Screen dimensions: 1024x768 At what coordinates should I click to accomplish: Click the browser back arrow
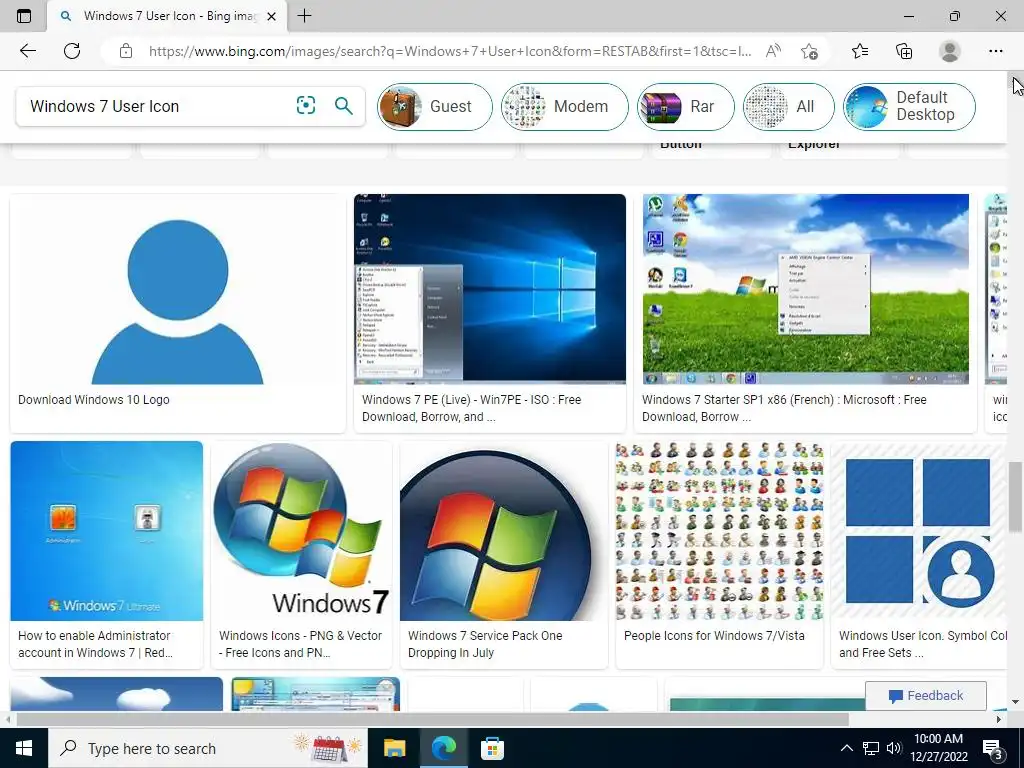pyautogui.click(x=27, y=51)
